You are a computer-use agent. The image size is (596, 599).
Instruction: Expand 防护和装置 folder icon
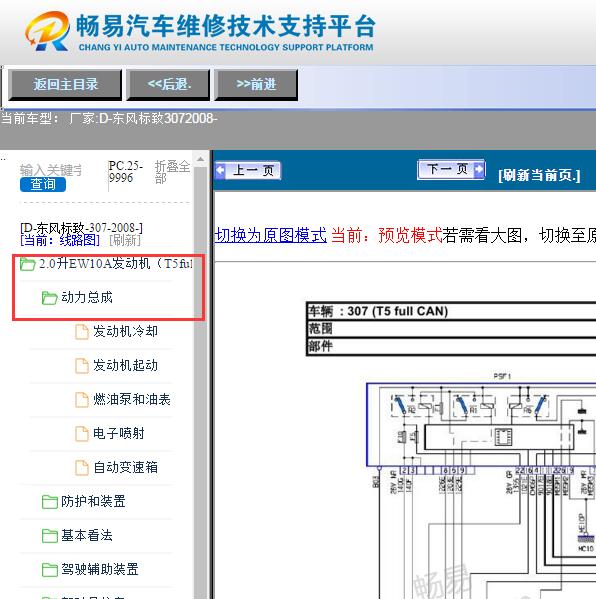[x=50, y=502]
